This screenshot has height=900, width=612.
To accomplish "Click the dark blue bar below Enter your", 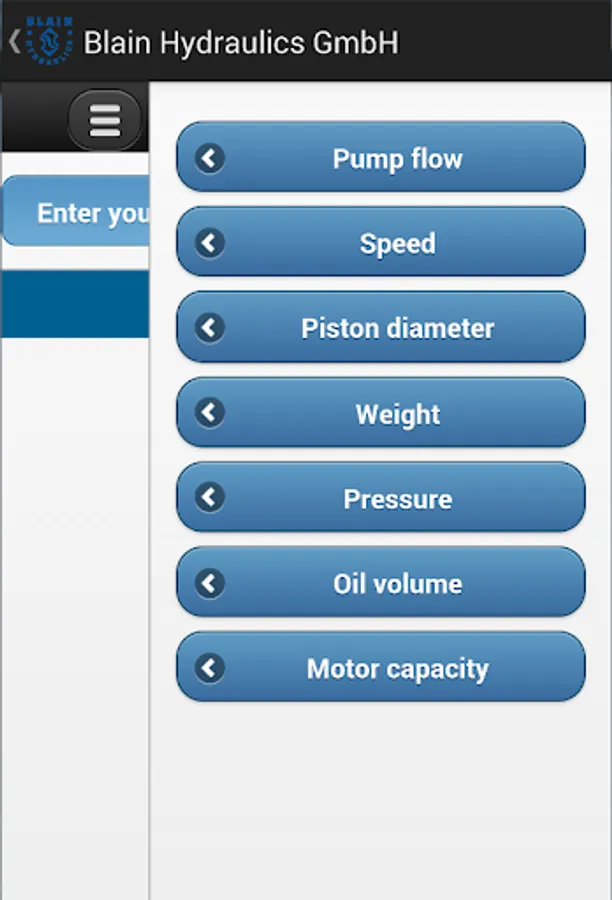I will tap(75, 304).
